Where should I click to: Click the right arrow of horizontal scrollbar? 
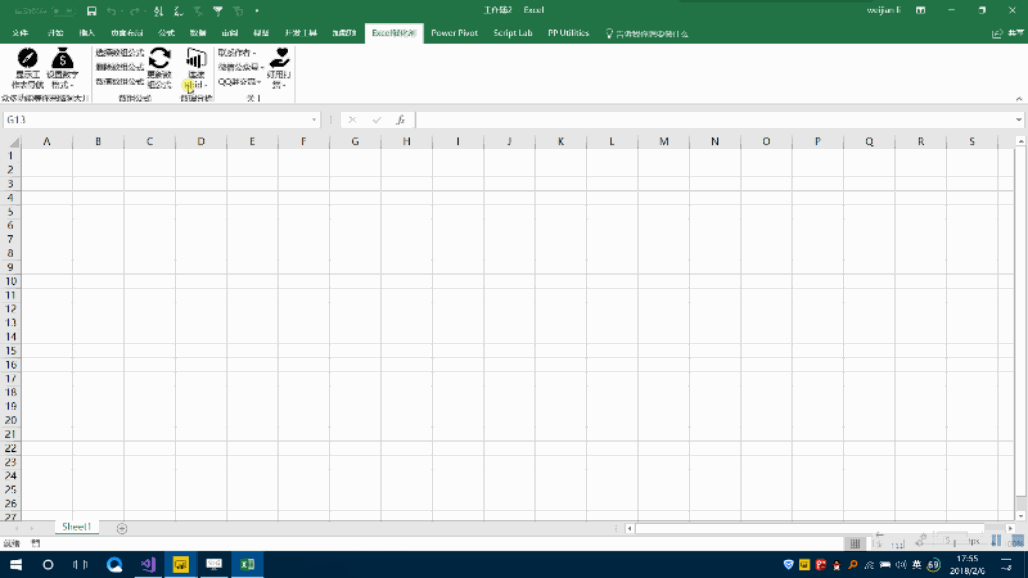(1010, 528)
